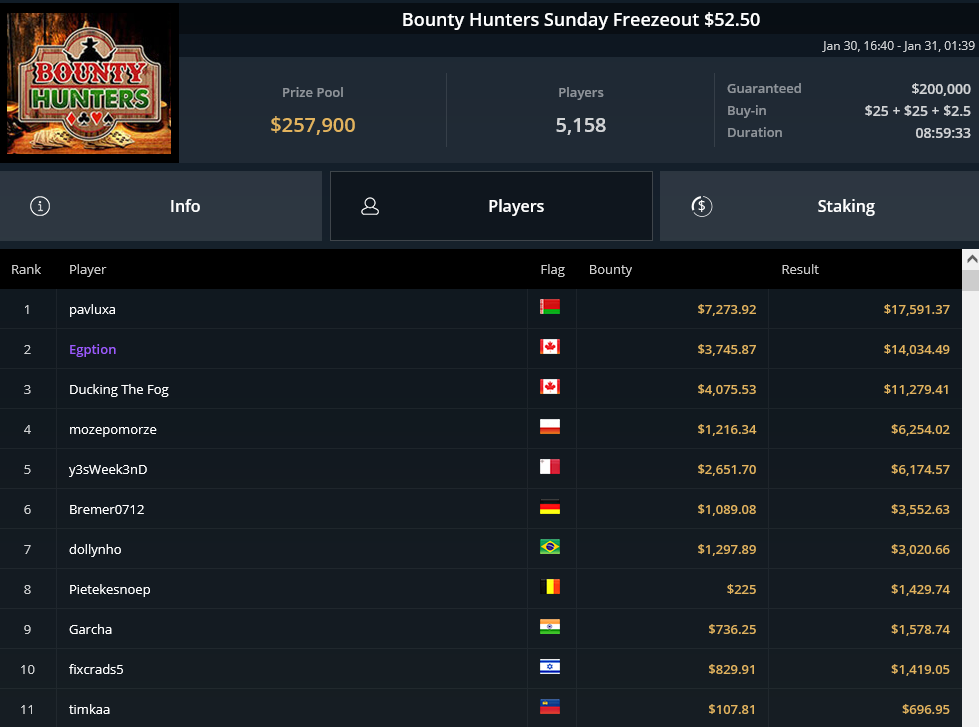Click the Canada flag for Egption
Viewport: 979px width, 727px height.
pos(549,347)
